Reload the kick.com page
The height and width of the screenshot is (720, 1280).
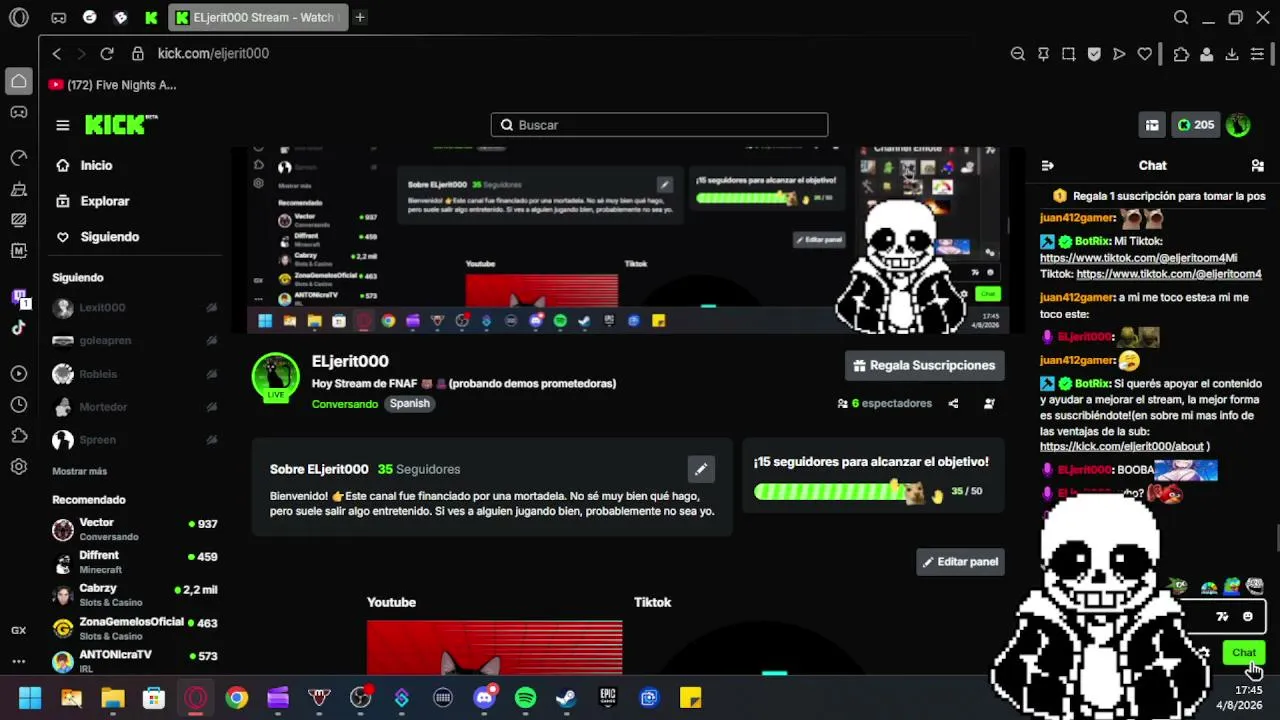coord(107,54)
